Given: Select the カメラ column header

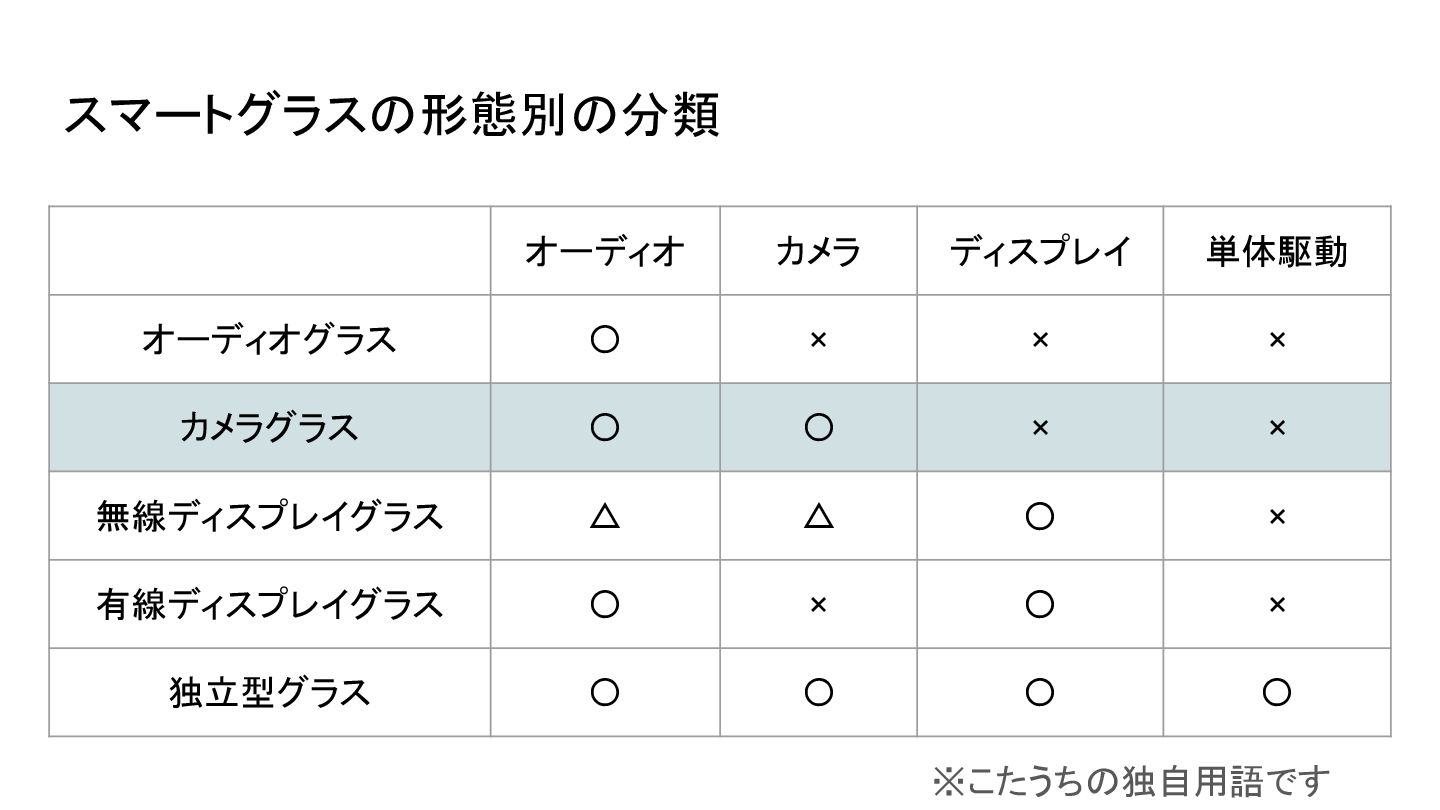Looking at the screenshot, I should click(x=818, y=251).
